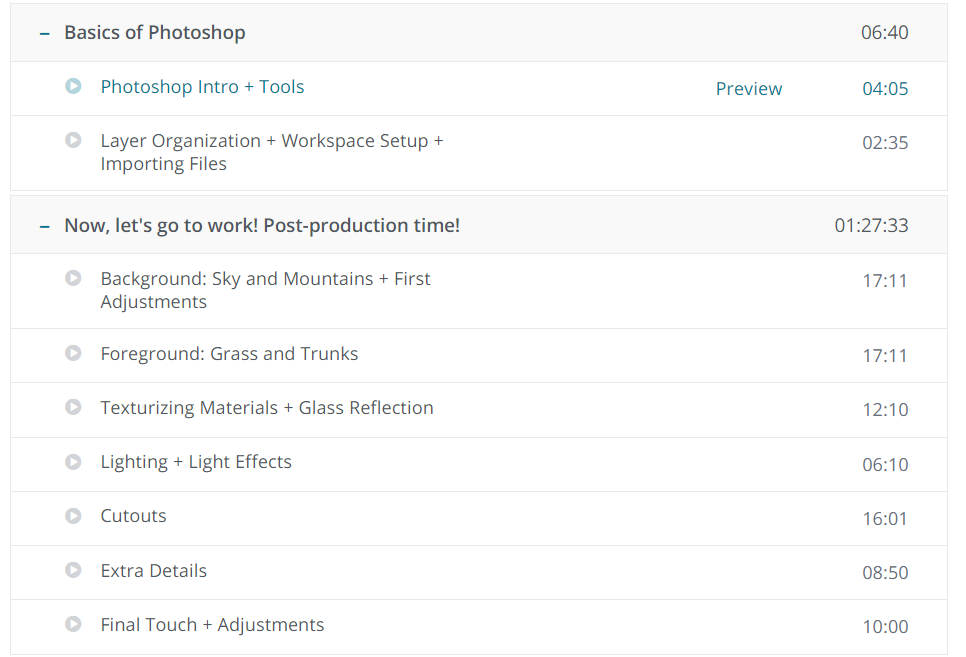This screenshot has height=657, width=966.
Task: Open the Photoshop Intro + Tools lesson link
Action: coord(202,87)
